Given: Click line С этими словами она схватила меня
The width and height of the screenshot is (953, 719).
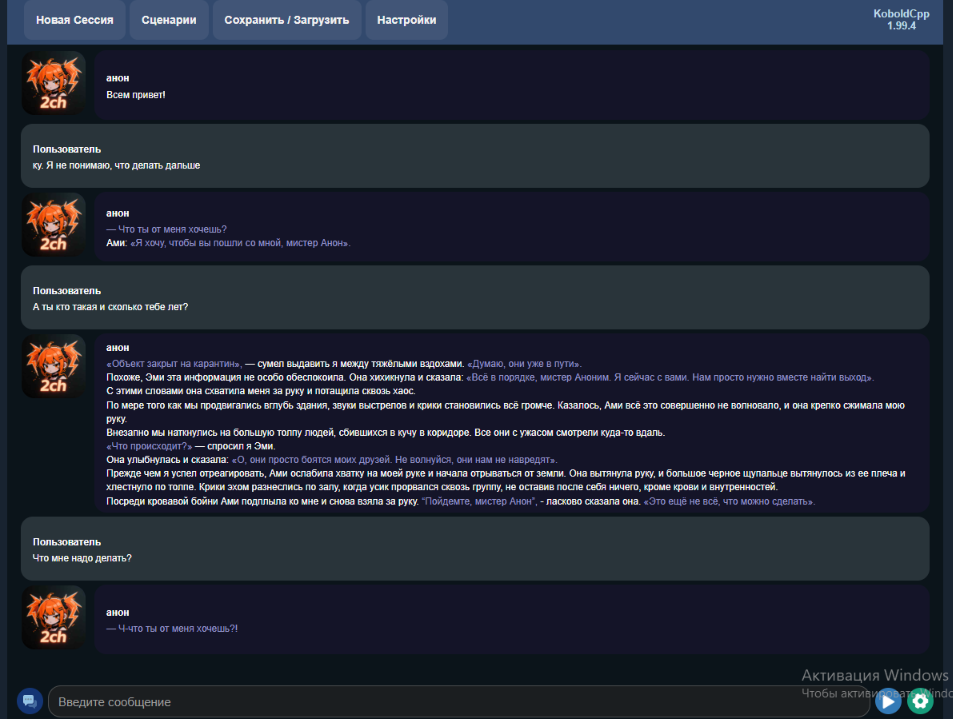Looking at the screenshot, I should pyautogui.click(x=261, y=391).
